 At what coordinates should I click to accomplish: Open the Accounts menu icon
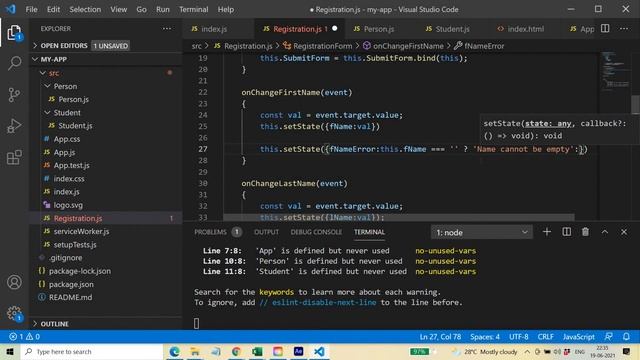14,282
